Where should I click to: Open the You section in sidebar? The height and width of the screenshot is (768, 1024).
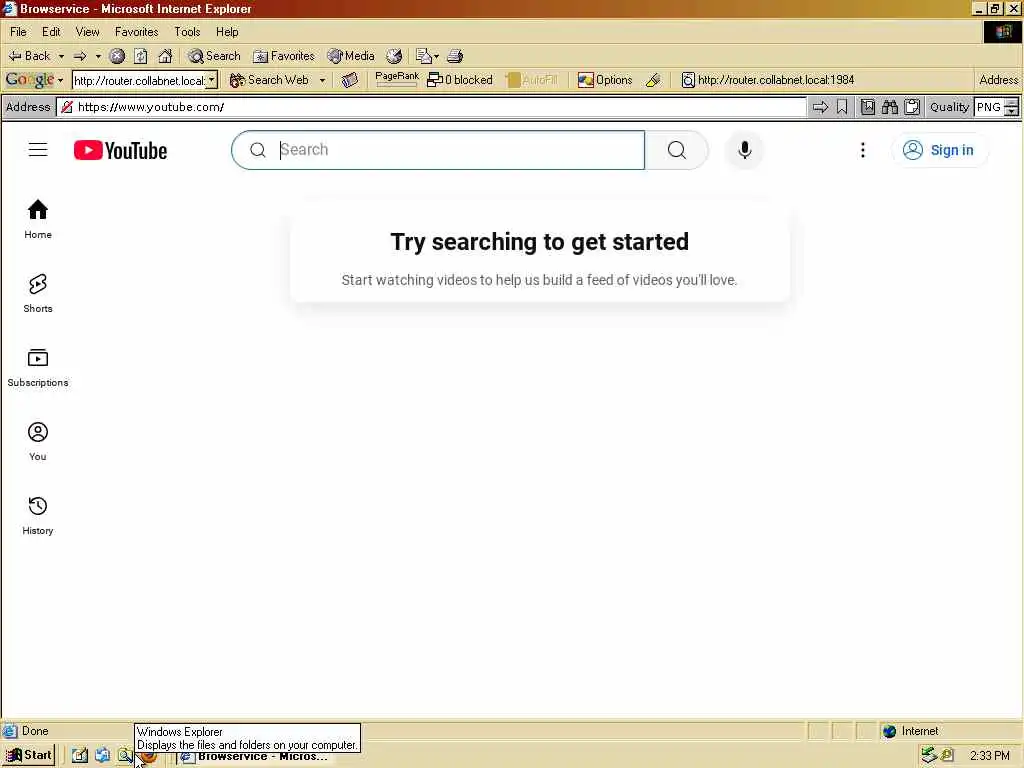point(38,441)
